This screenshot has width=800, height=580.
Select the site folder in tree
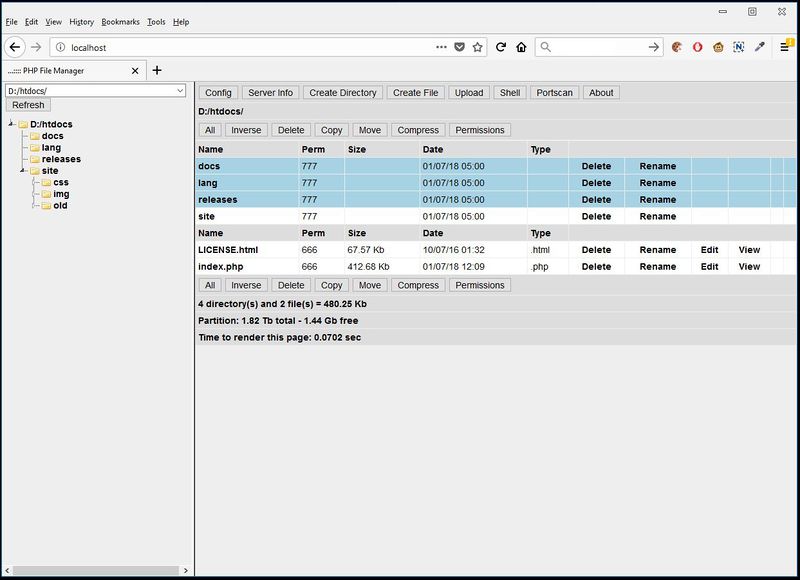tap(50, 171)
